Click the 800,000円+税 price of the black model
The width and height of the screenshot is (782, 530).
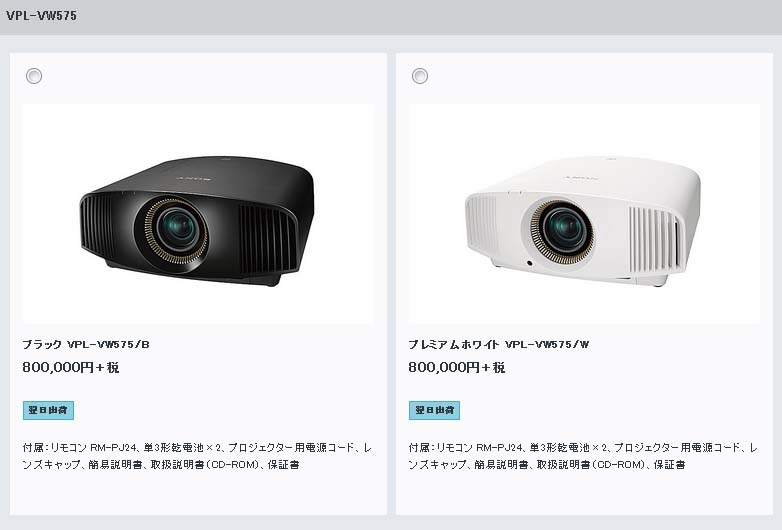tap(71, 367)
